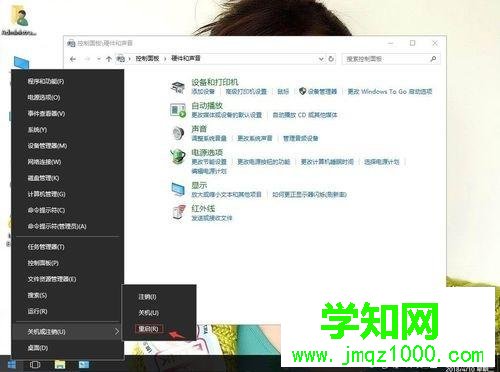The image size is (500, 372).
Task: Click the printer icon beside 设备和打印机
Action: [178, 87]
